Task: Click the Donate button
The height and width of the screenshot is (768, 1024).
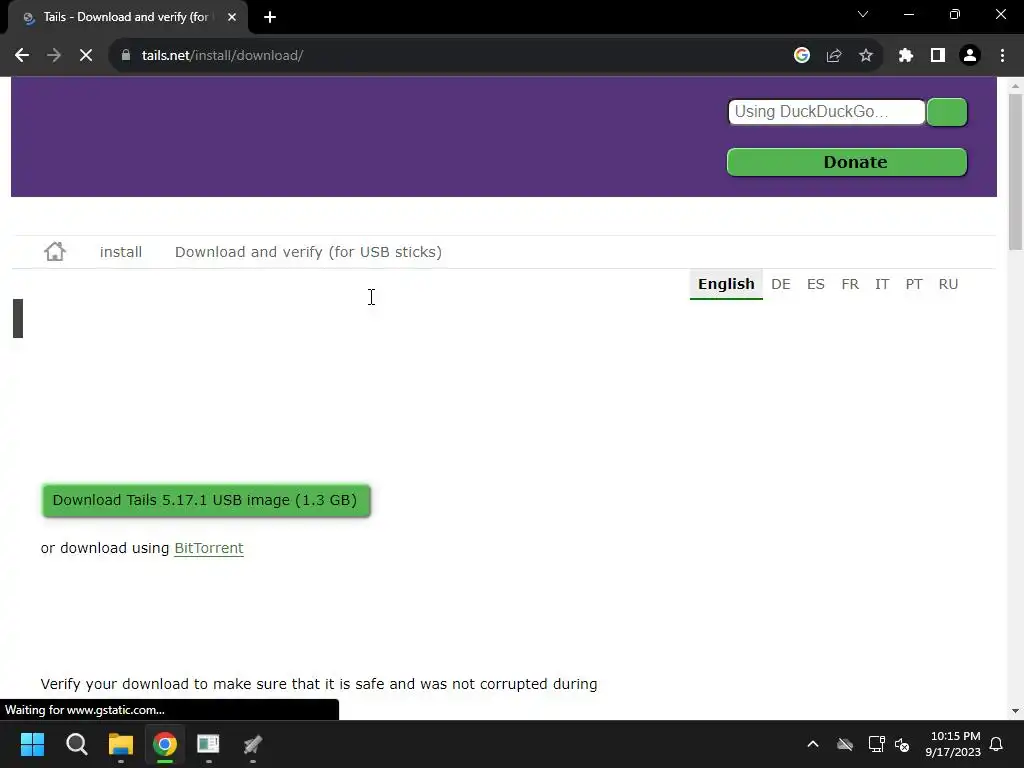Action: tap(847, 162)
